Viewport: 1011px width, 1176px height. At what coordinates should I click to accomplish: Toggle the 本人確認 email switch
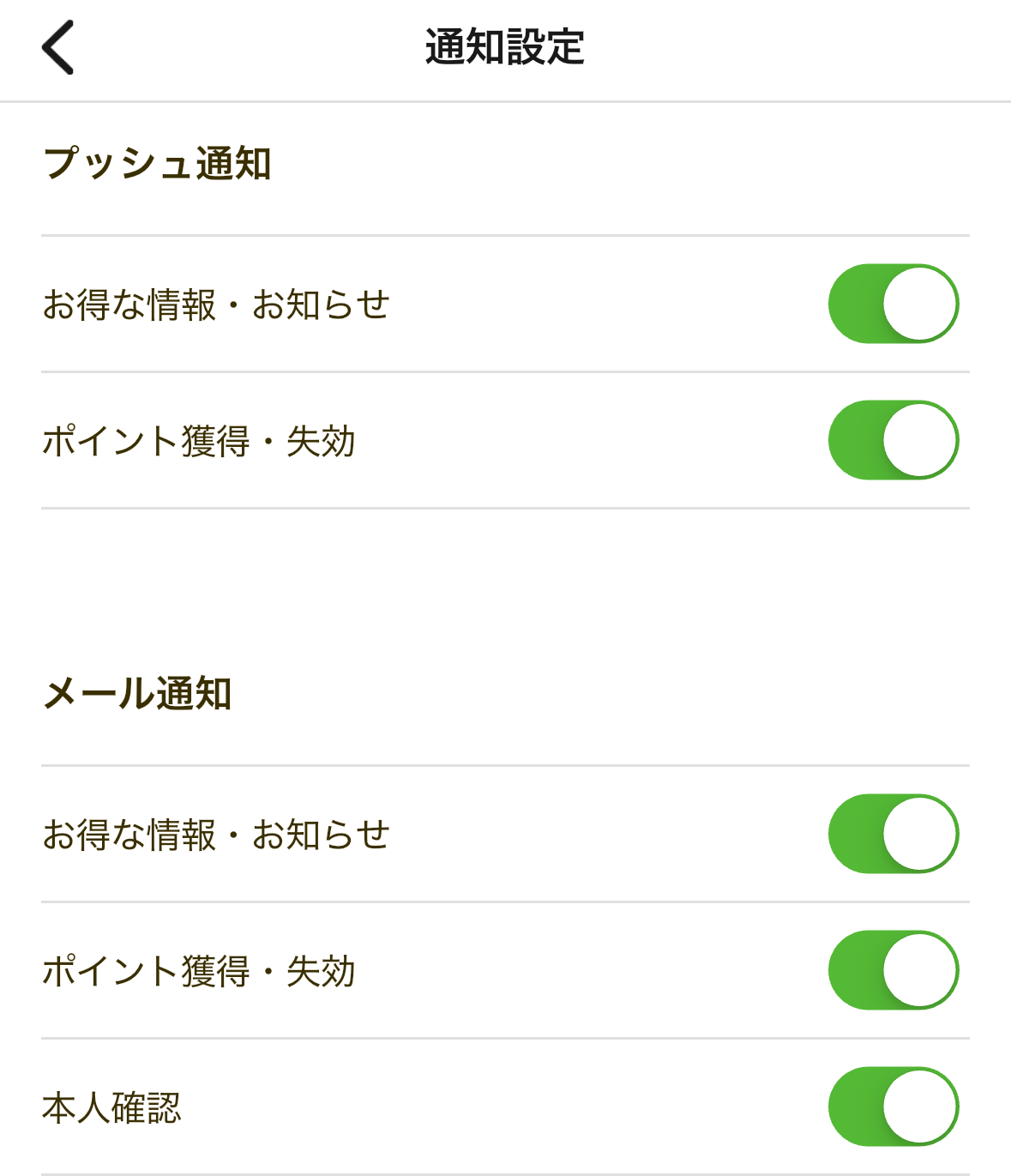click(x=893, y=1107)
